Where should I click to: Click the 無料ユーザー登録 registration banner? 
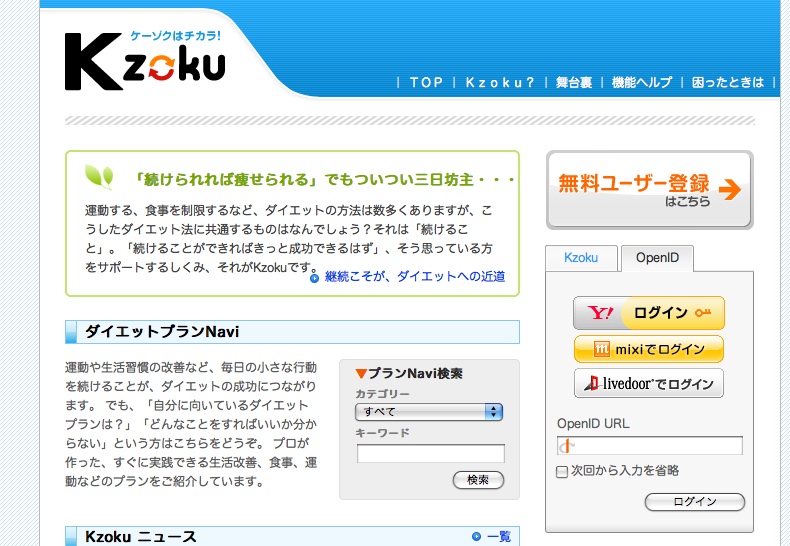(x=649, y=190)
